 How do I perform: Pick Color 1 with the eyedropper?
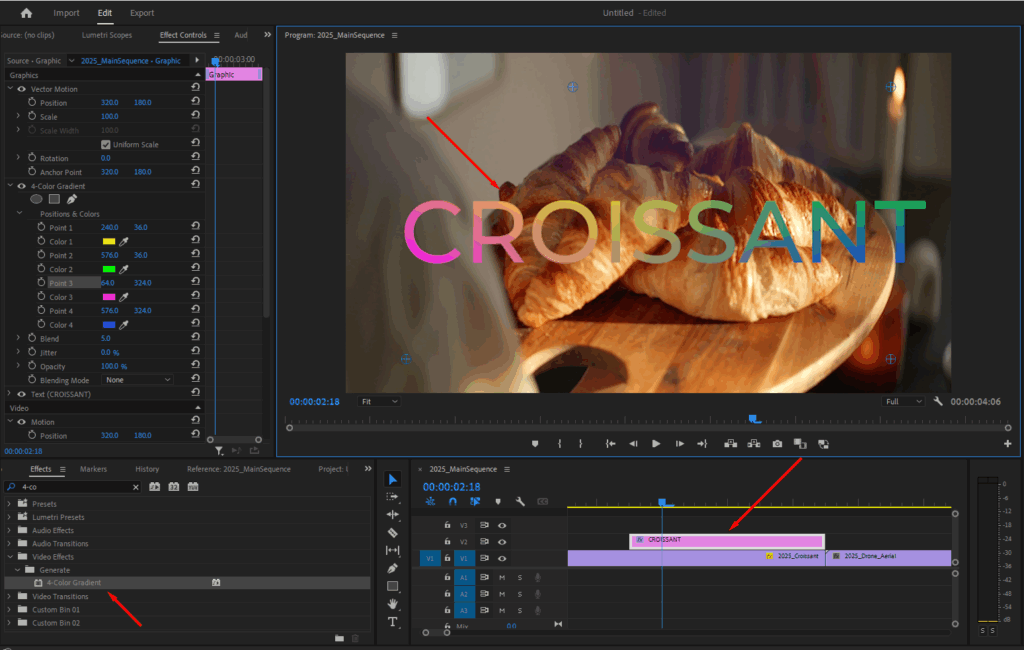tap(124, 242)
